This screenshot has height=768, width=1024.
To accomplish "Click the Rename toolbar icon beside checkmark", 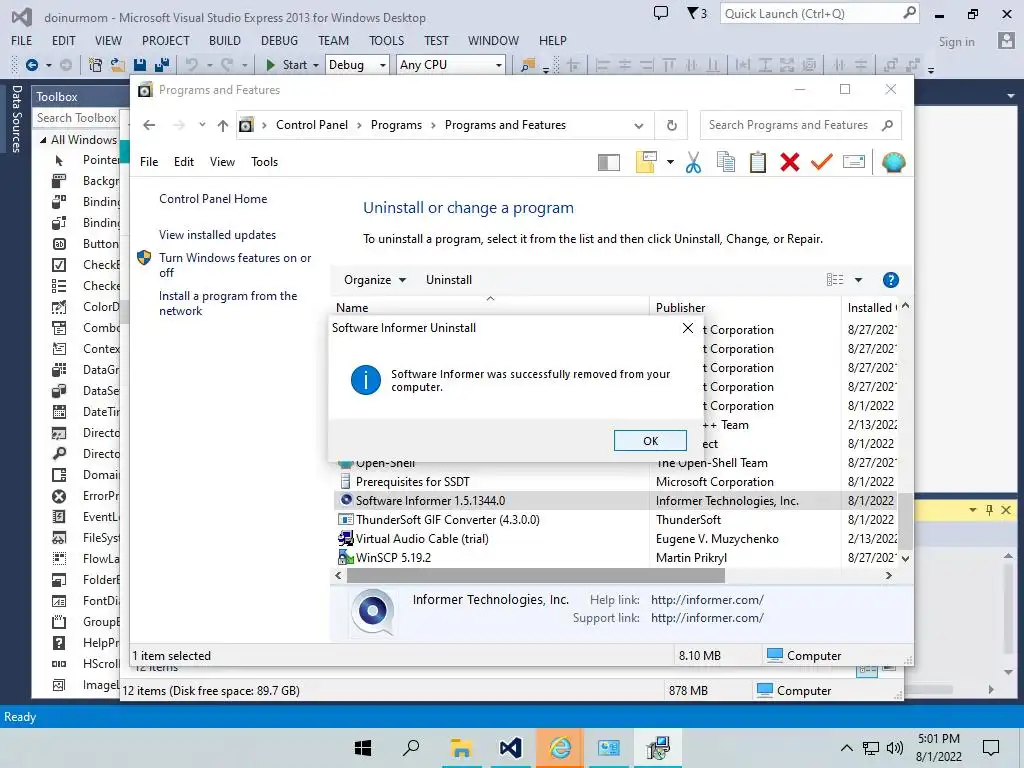I will click(x=854, y=162).
